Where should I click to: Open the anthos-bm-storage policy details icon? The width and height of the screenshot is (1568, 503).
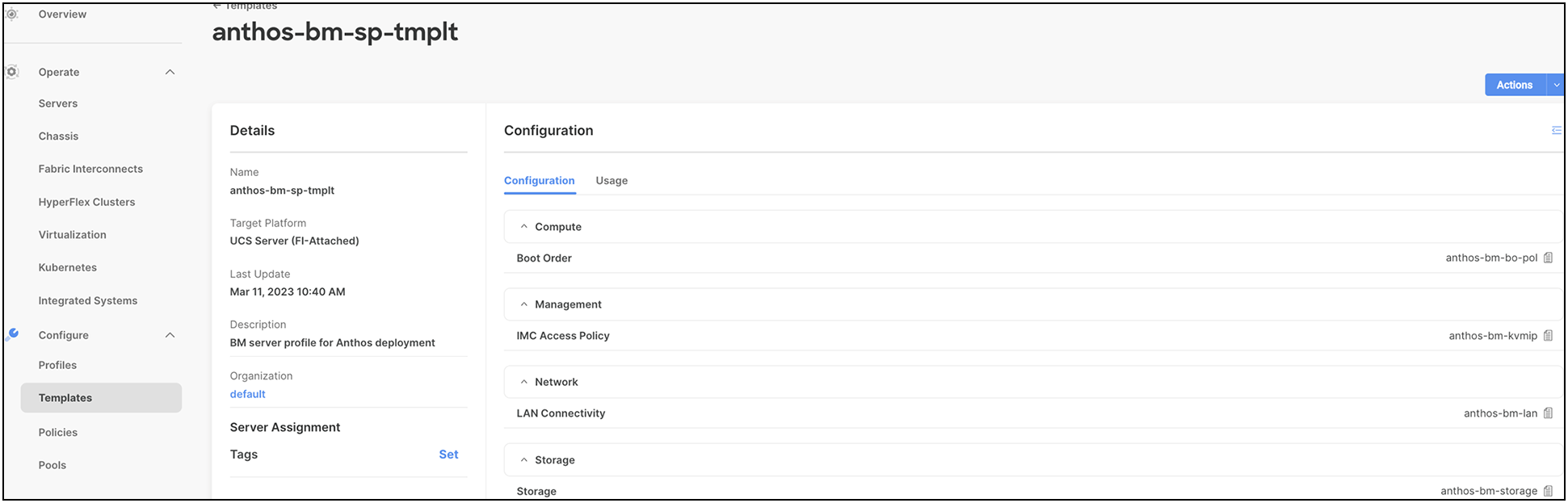click(1548, 491)
